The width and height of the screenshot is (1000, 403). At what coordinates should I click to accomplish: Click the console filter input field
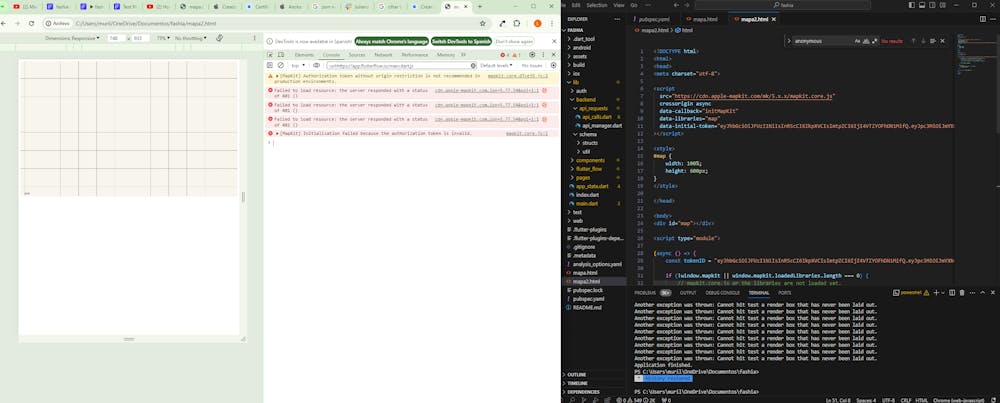[x=400, y=65]
